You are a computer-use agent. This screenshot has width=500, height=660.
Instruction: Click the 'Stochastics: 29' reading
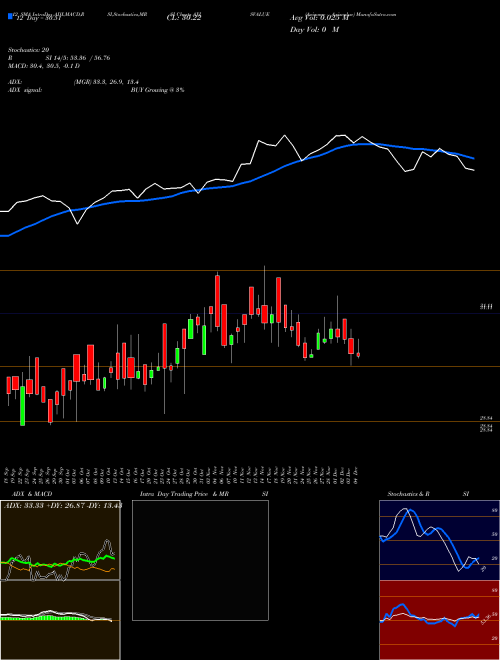29,50
